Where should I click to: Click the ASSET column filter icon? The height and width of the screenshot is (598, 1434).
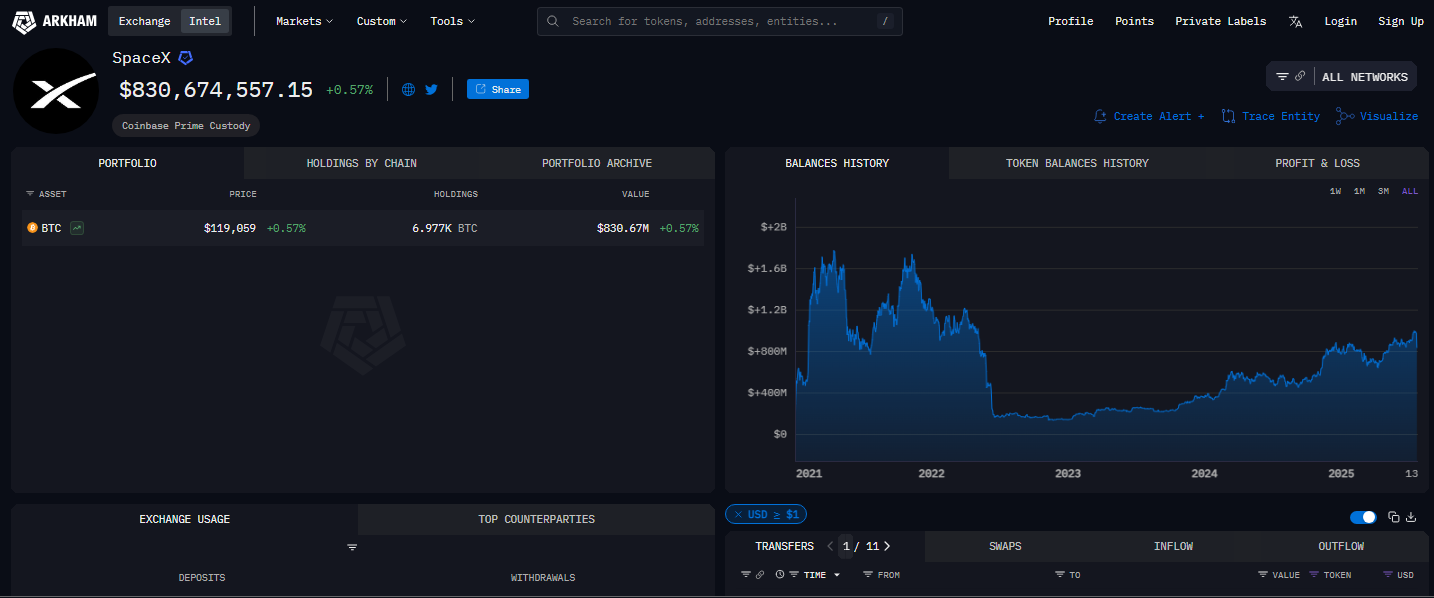tap(30, 194)
